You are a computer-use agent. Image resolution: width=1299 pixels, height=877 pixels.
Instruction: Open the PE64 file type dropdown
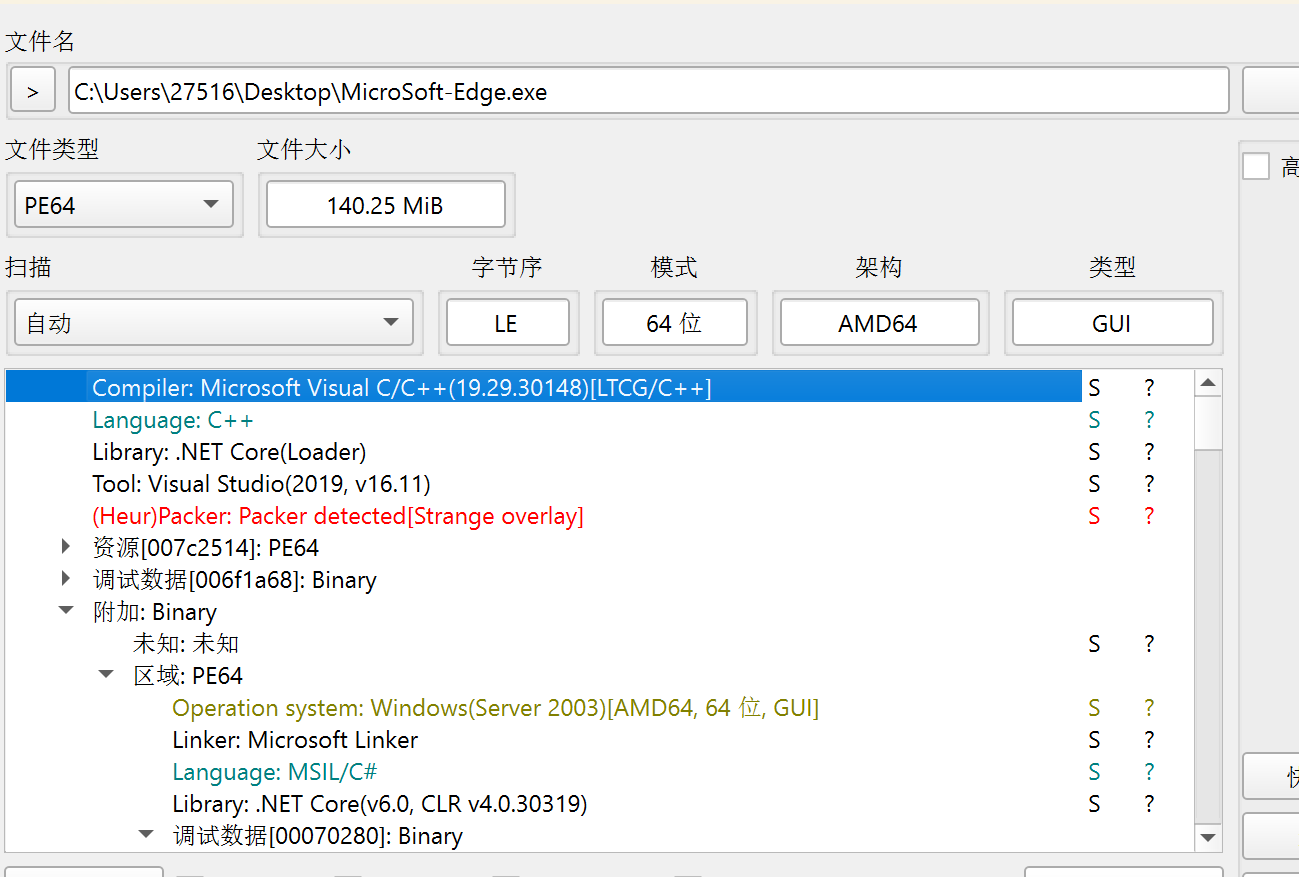point(124,205)
